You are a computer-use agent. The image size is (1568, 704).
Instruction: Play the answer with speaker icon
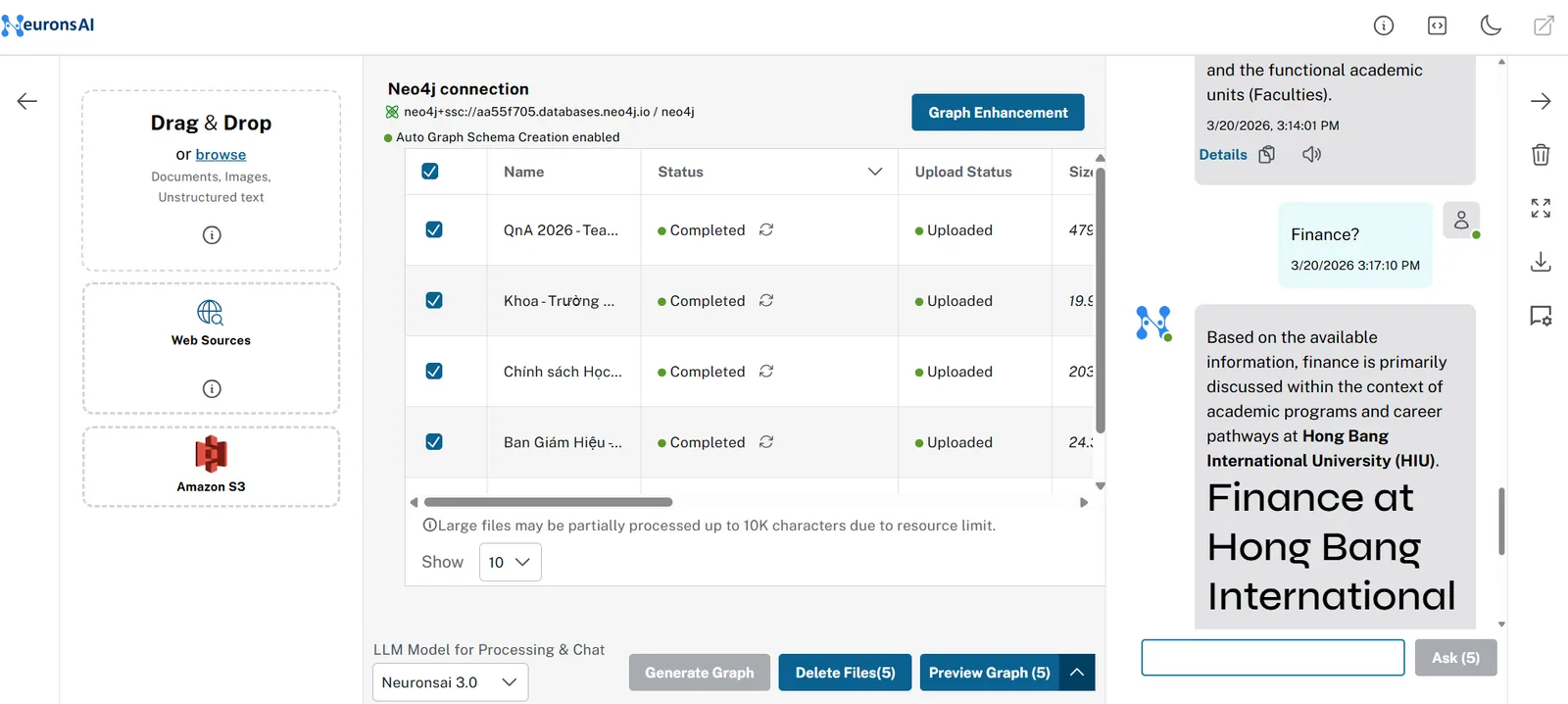pos(1311,154)
